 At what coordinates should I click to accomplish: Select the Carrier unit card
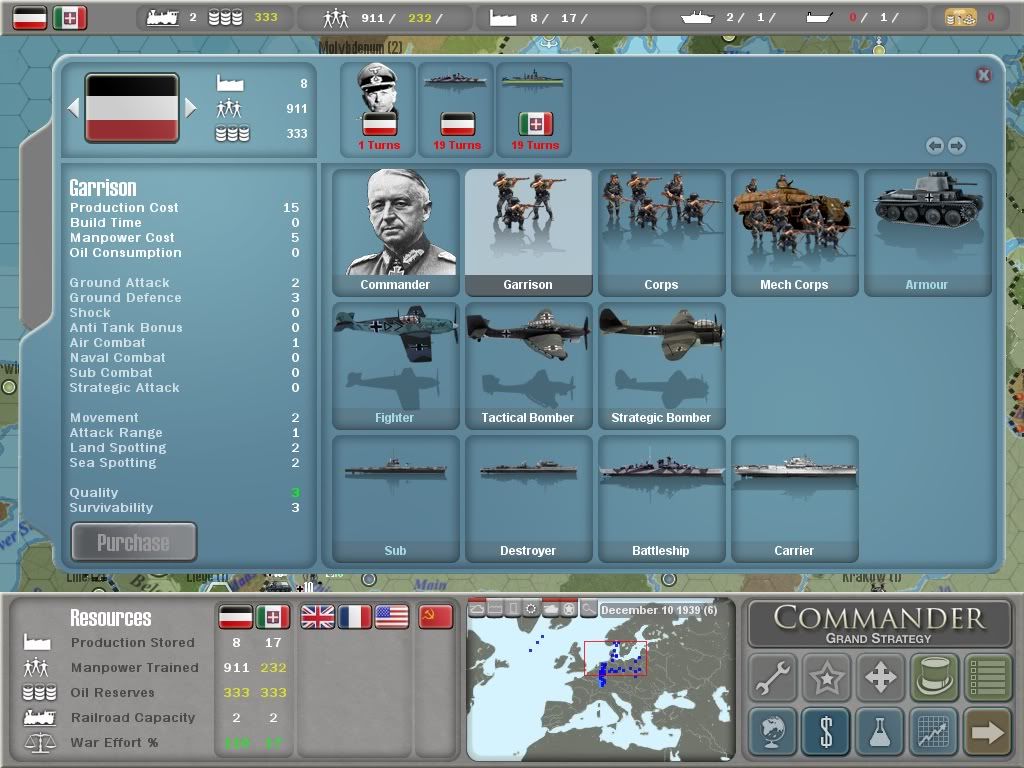click(x=794, y=499)
